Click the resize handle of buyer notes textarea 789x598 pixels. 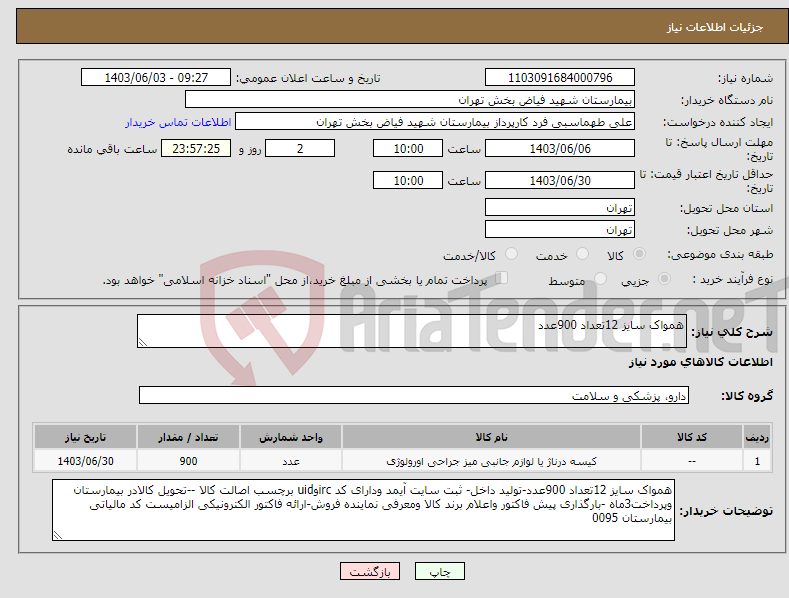coord(58,536)
